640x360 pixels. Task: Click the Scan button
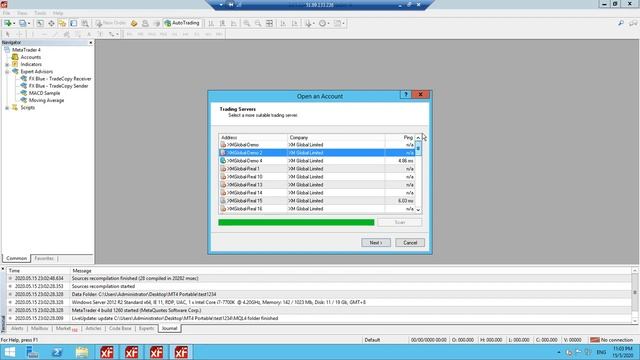tap(400, 222)
